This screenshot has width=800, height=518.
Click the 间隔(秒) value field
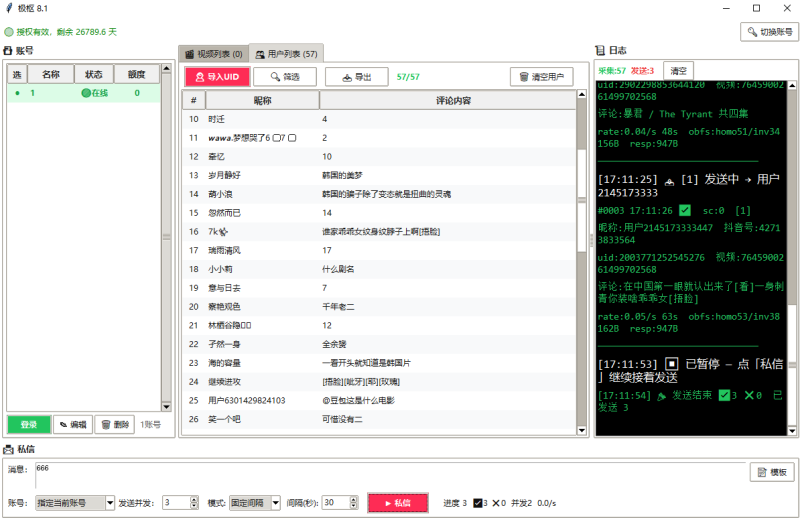coord(336,503)
